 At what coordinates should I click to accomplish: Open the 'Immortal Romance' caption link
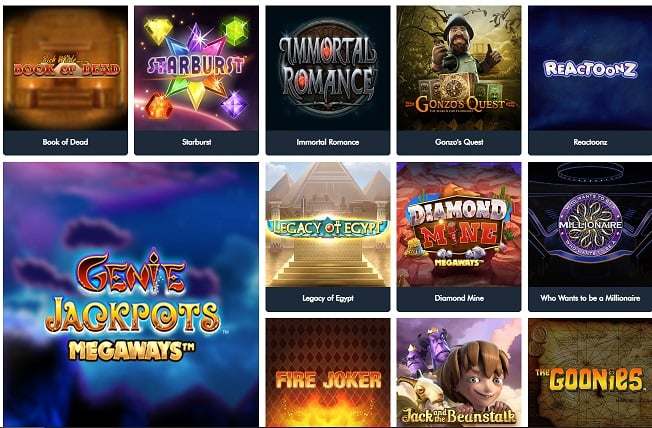pyautogui.click(x=328, y=142)
